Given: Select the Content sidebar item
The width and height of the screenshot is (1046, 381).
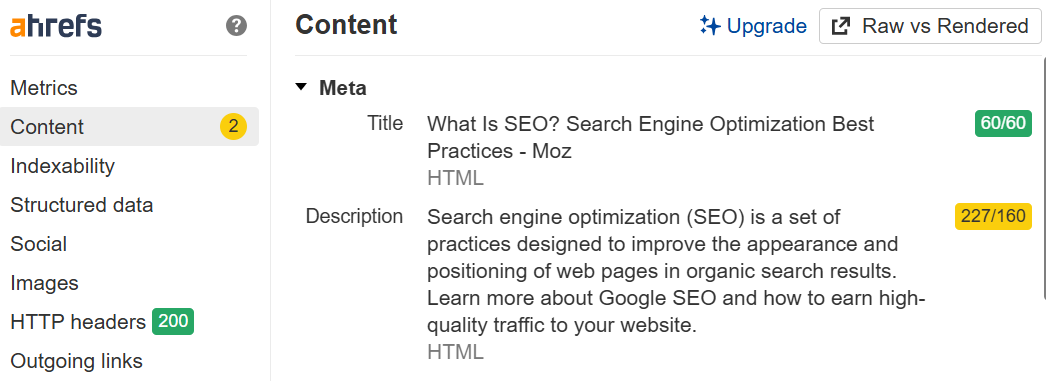Looking at the screenshot, I should 129,127.
